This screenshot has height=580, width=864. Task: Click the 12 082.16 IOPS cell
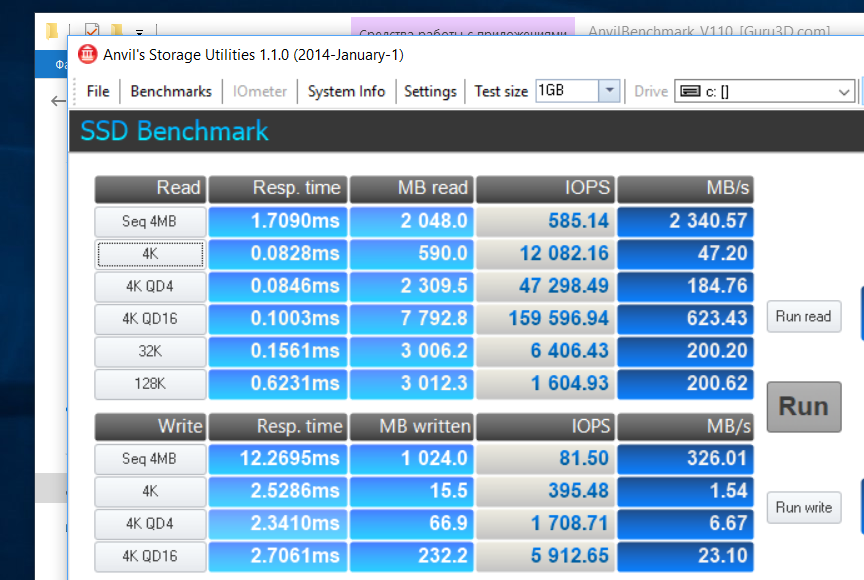(x=546, y=254)
